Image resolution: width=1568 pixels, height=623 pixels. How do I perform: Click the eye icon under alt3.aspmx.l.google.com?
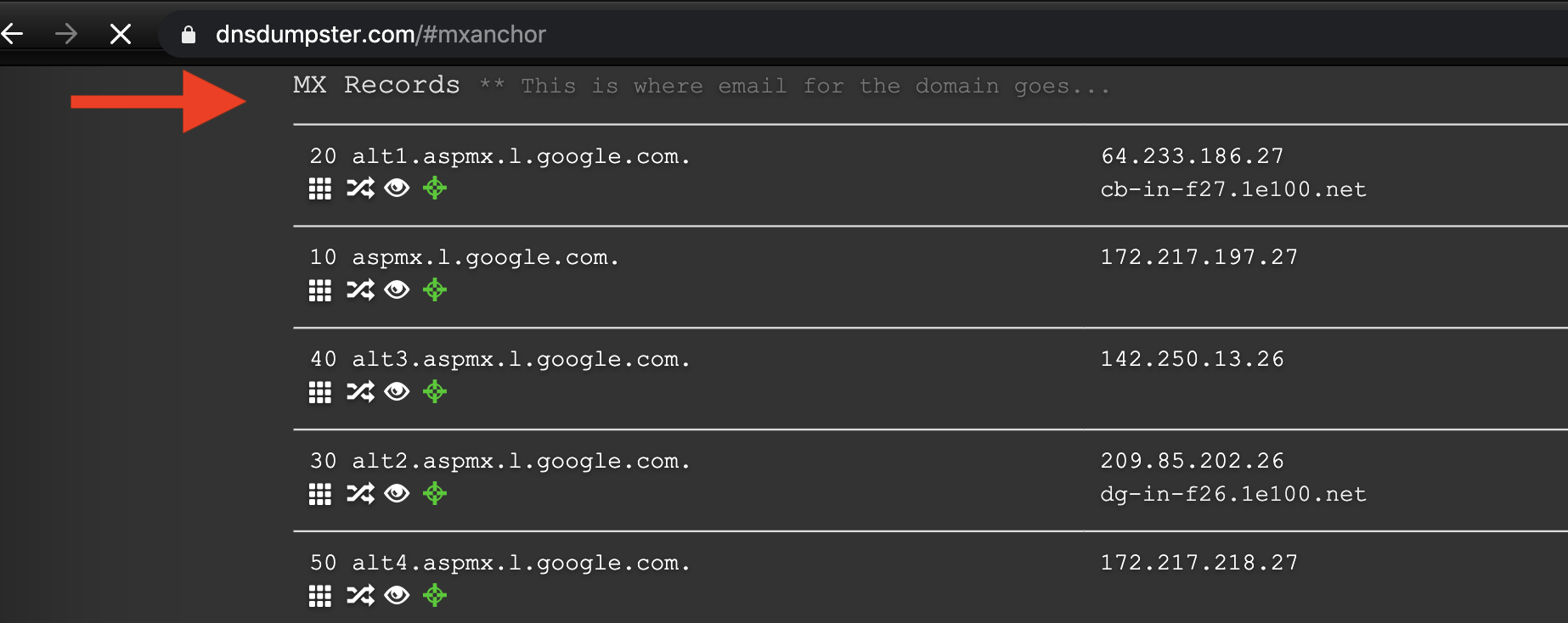pos(397,392)
